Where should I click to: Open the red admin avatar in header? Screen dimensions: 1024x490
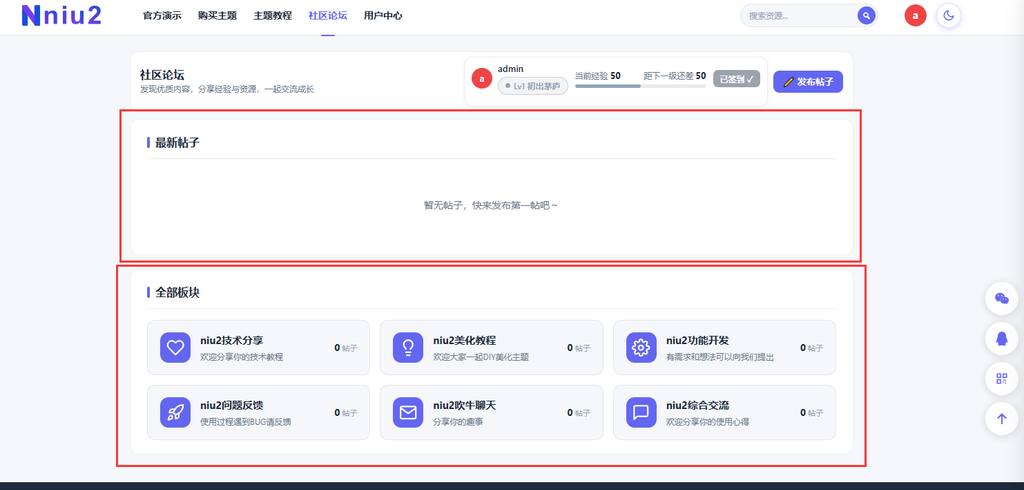pos(915,15)
